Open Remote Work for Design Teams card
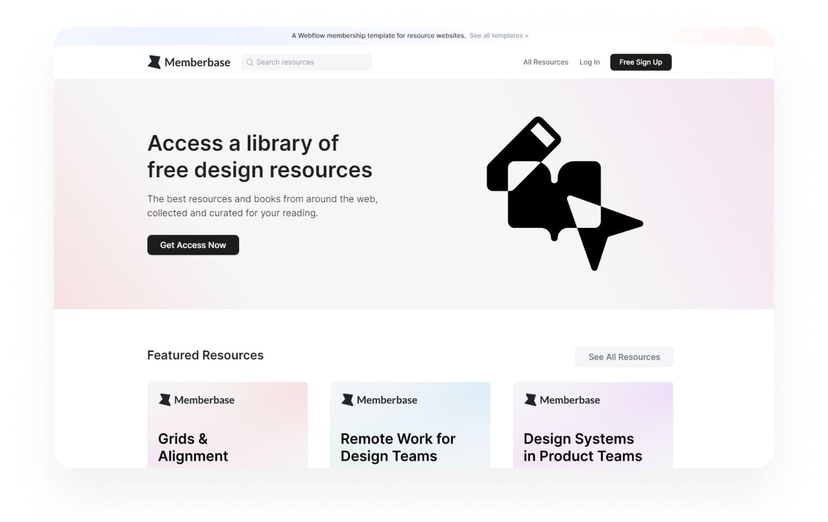This screenshot has height=522, width=828. (410, 430)
